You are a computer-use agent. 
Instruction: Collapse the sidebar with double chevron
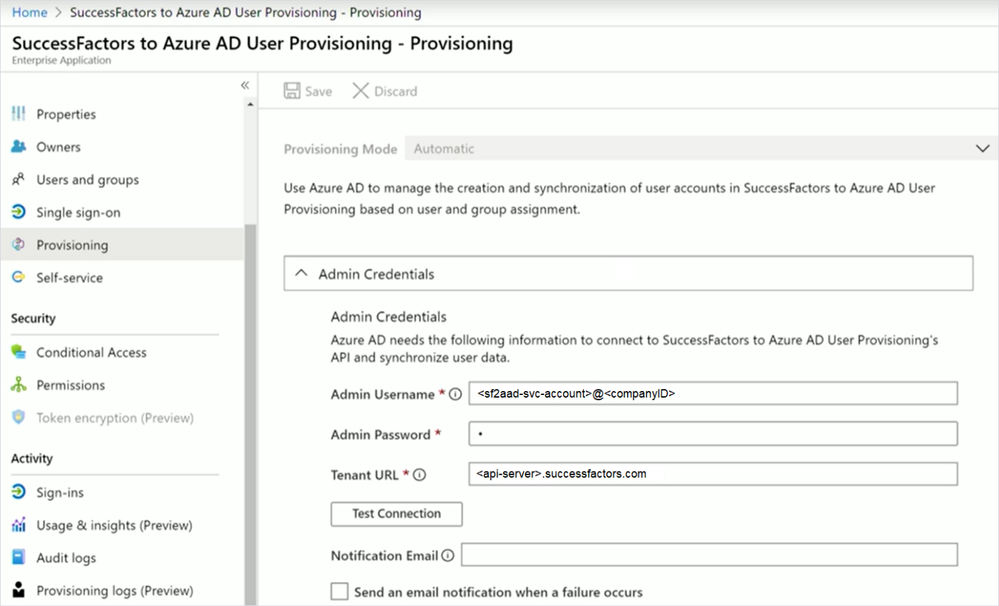click(245, 85)
